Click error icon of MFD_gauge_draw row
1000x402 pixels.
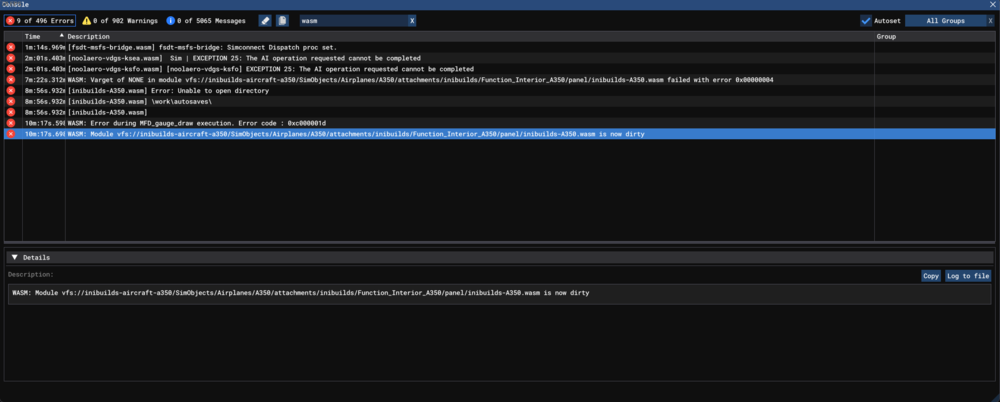click(x=11, y=123)
